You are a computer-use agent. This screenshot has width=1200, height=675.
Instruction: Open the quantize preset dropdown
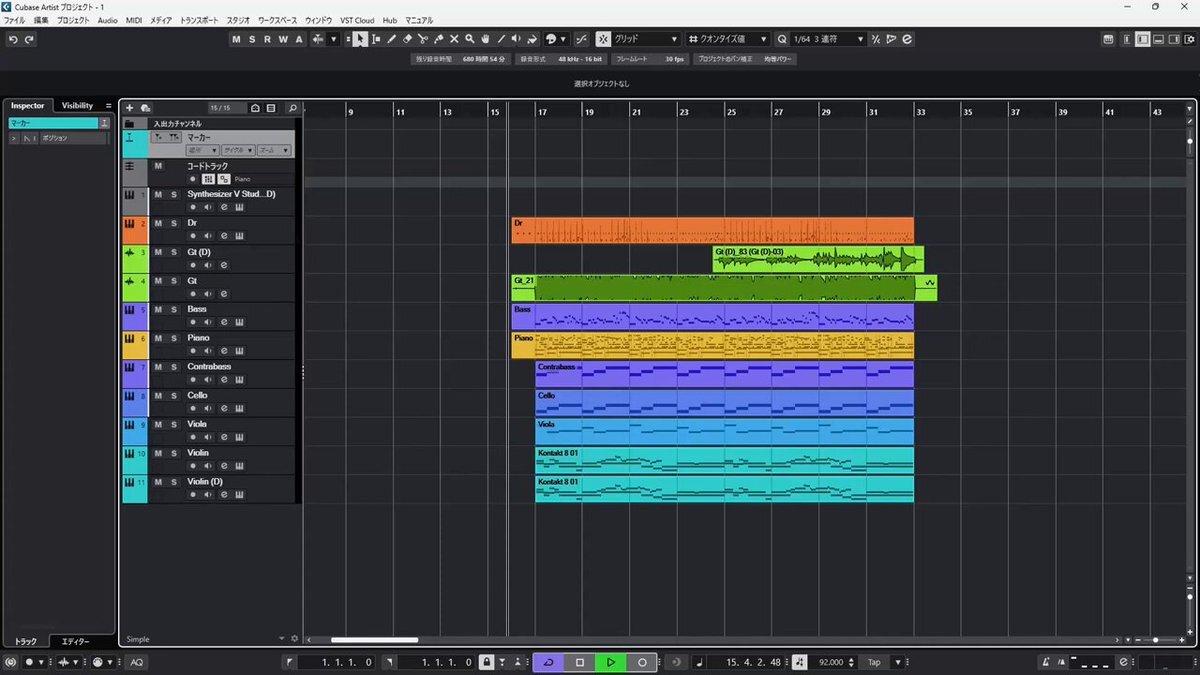click(730, 39)
